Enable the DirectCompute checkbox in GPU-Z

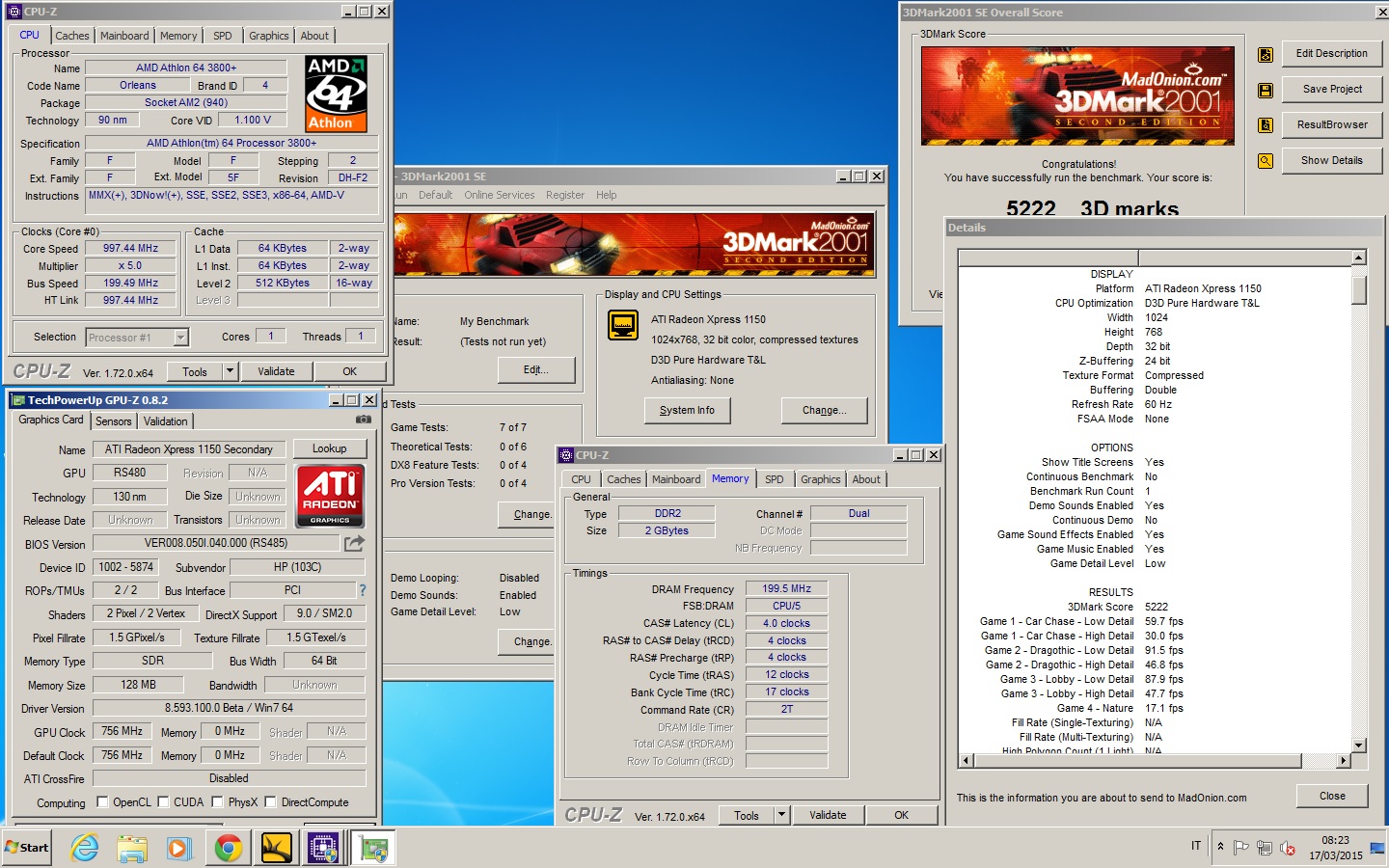[x=271, y=801]
